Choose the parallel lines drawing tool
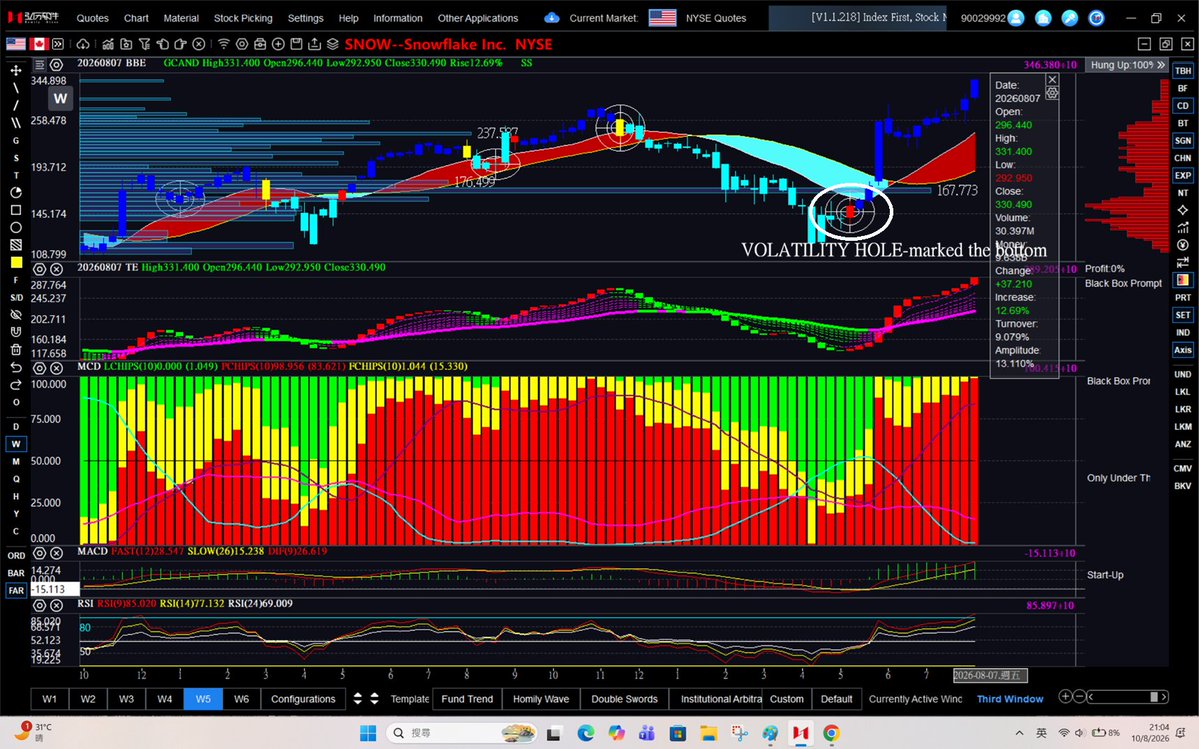This screenshot has width=1199, height=749. pyautogui.click(x=15, y=122)
